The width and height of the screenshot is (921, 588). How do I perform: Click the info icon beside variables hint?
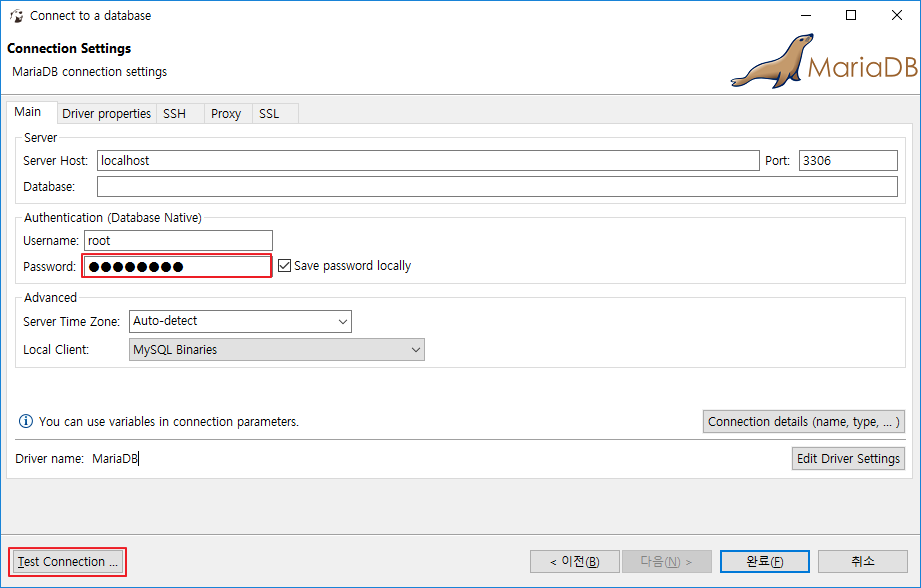pyautogui.click(x=26, y=421)
